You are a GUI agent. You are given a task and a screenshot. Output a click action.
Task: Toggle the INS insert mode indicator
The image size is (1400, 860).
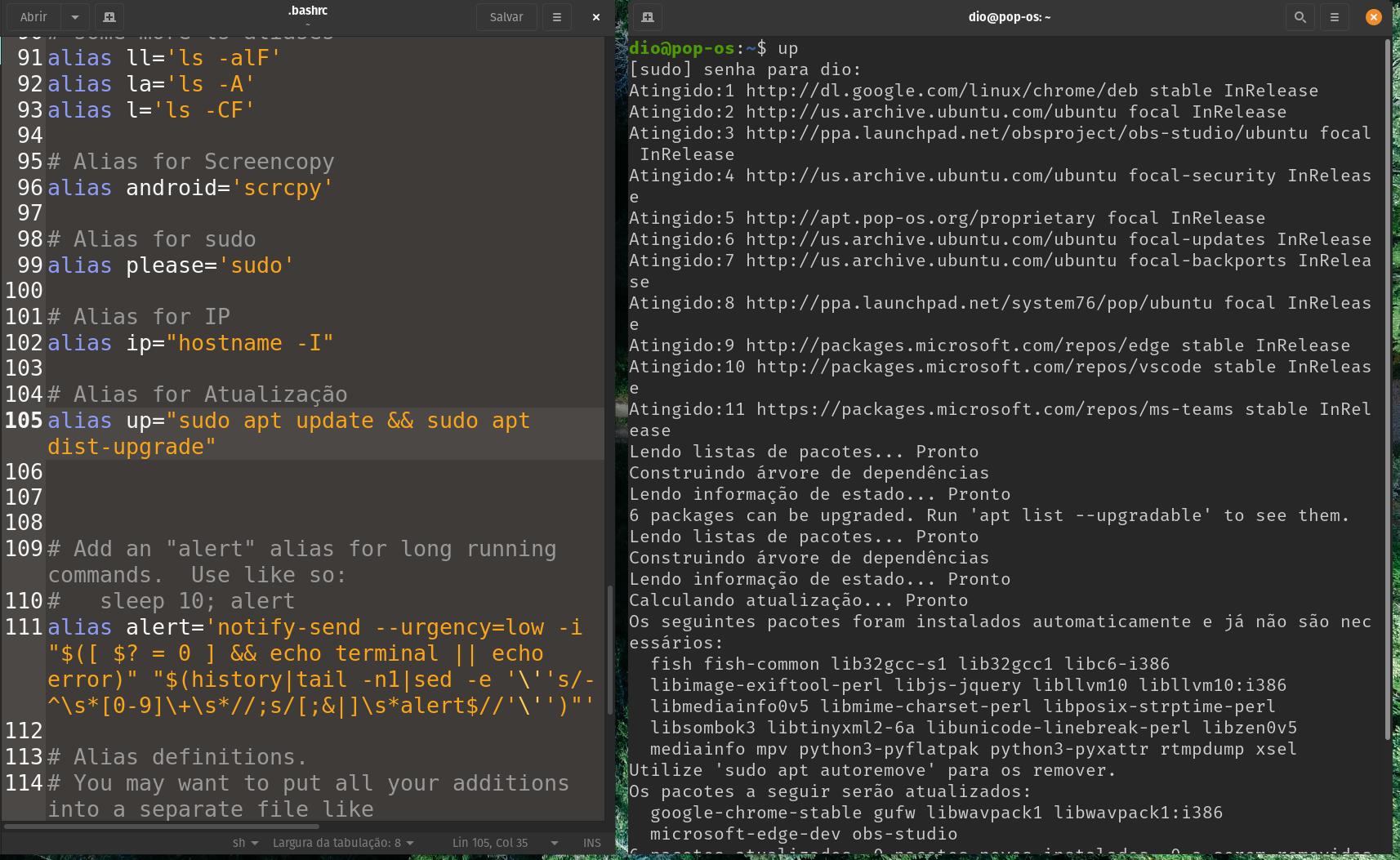[592, 843]
